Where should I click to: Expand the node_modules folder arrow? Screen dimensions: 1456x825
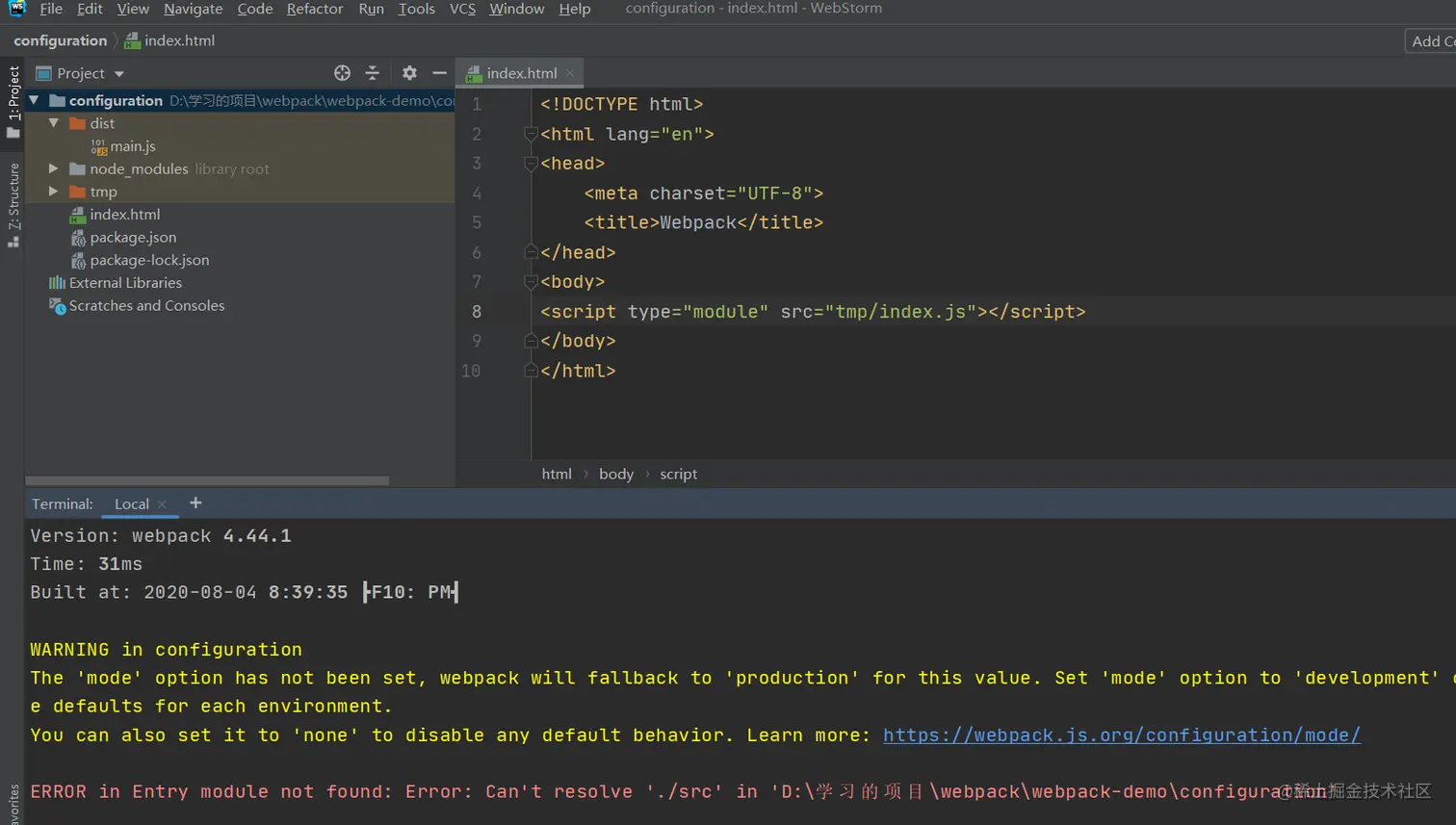pos(54,168)
